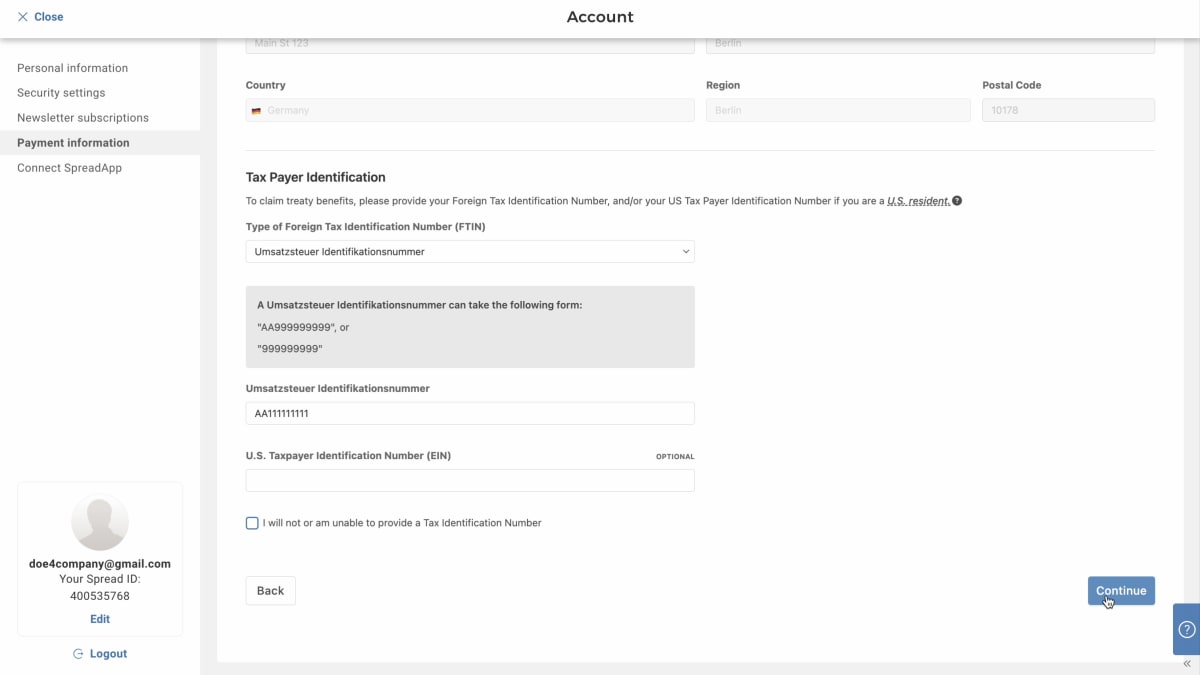Click the disabled Country field showing Germany

point(470,110)
